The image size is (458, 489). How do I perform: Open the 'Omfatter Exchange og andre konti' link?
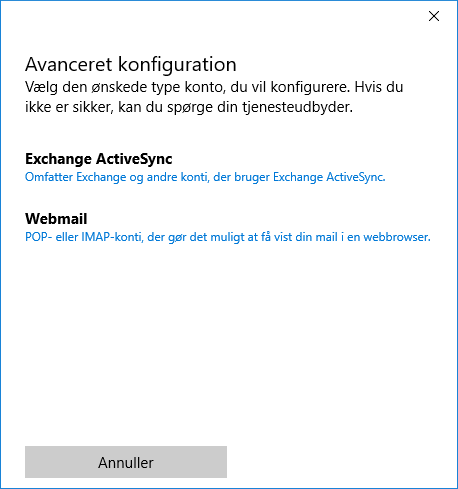coord(205,177)
